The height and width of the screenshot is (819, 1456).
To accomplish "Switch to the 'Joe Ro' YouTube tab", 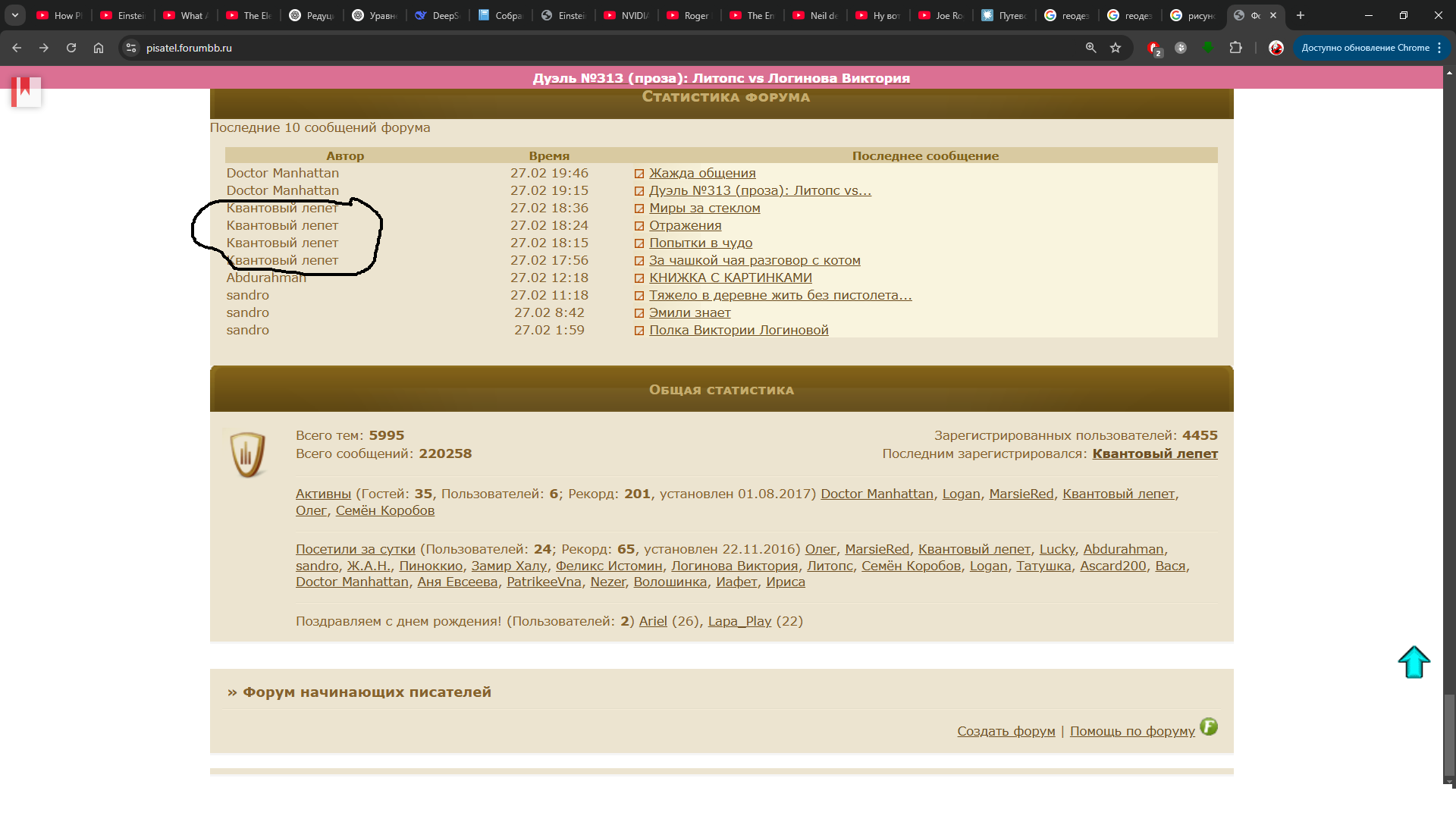I will click(941, 15).
